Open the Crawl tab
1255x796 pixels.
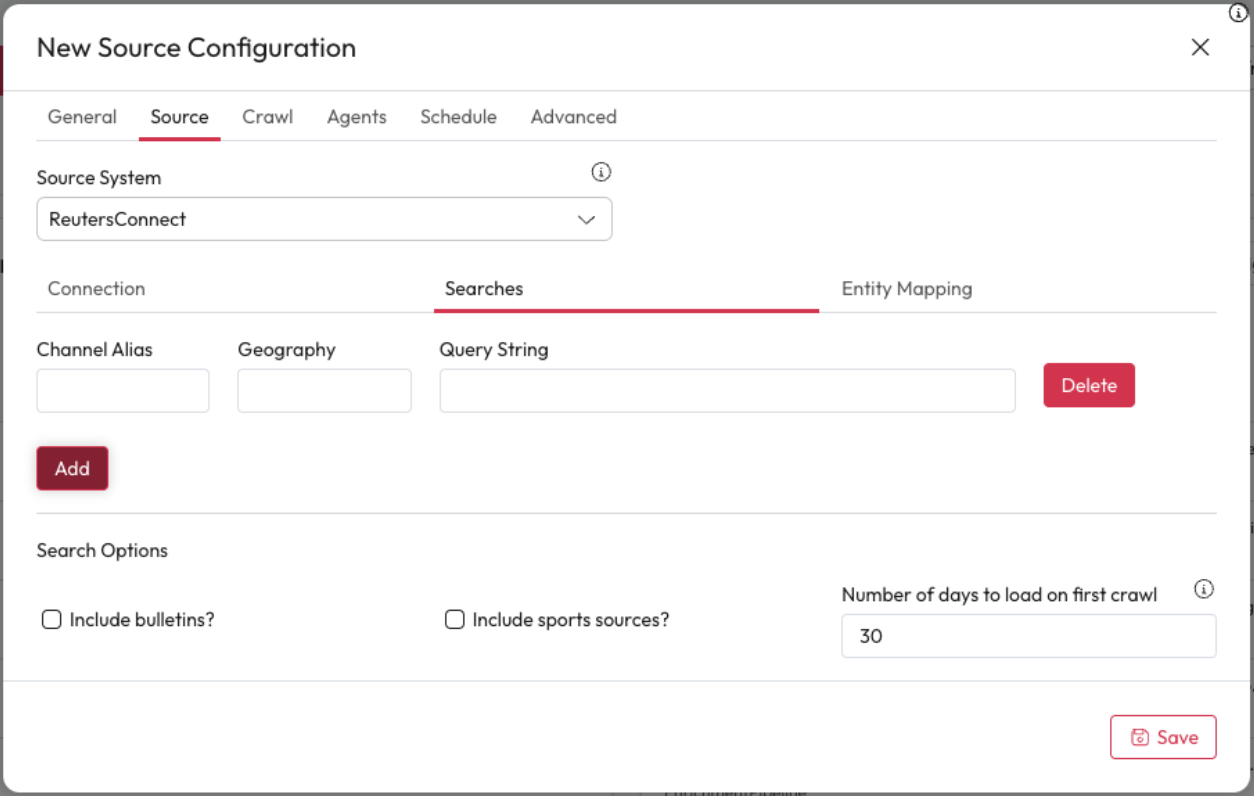(x=267, y=117)
